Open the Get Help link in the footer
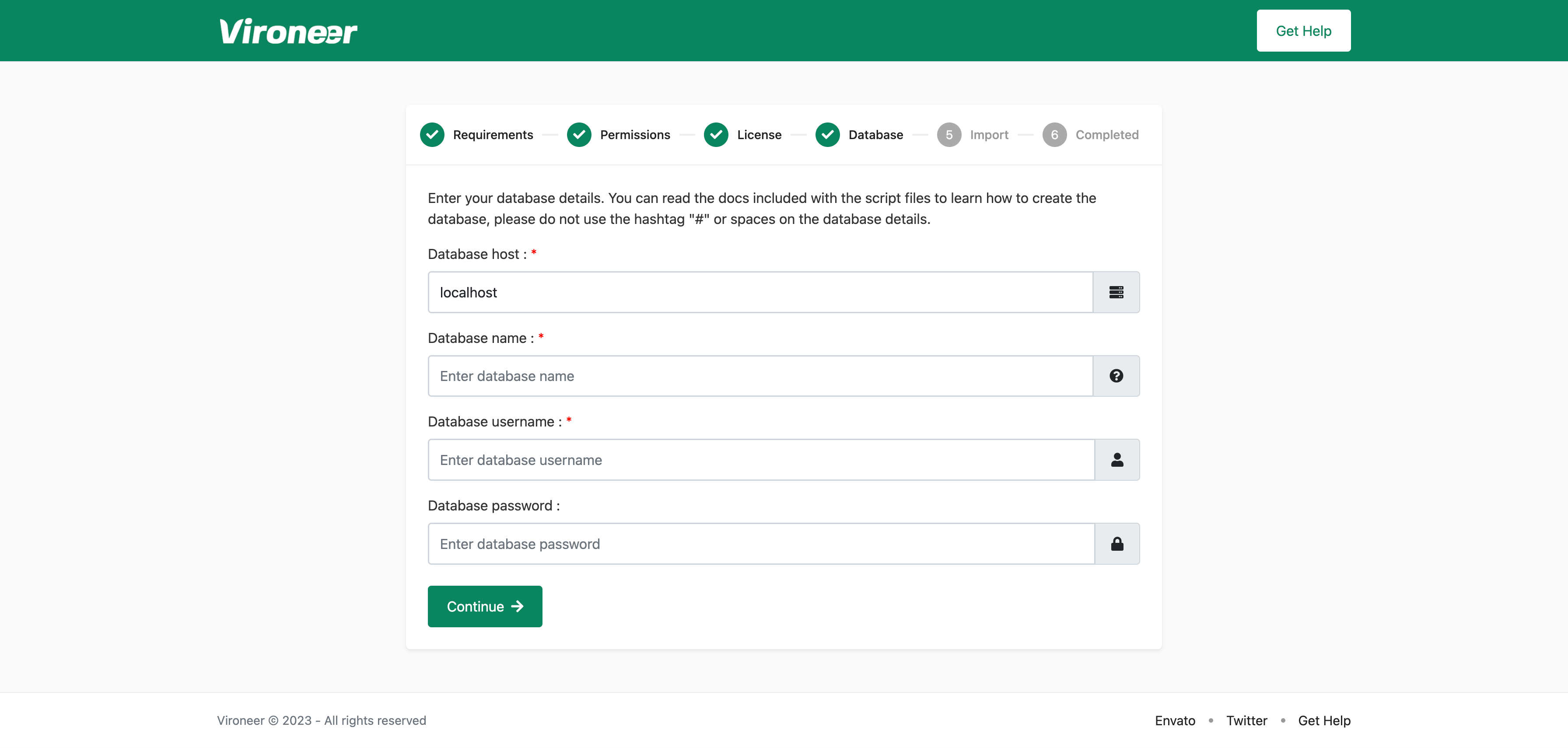 [x=1324, y=720]
